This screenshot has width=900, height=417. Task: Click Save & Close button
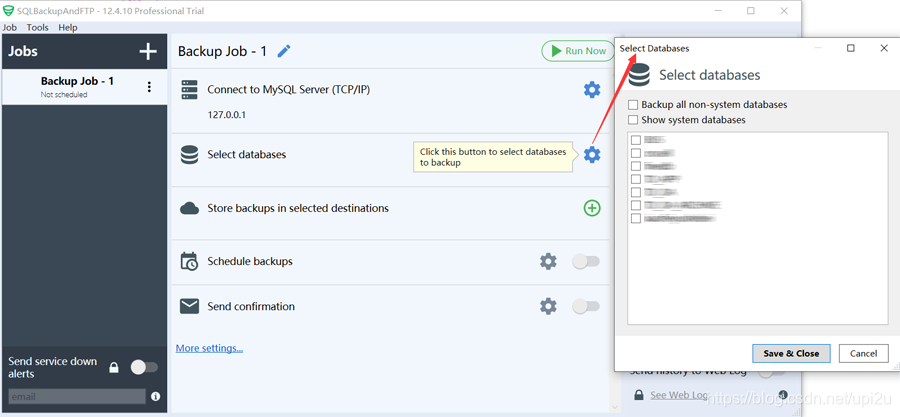[x=791, y=353]
